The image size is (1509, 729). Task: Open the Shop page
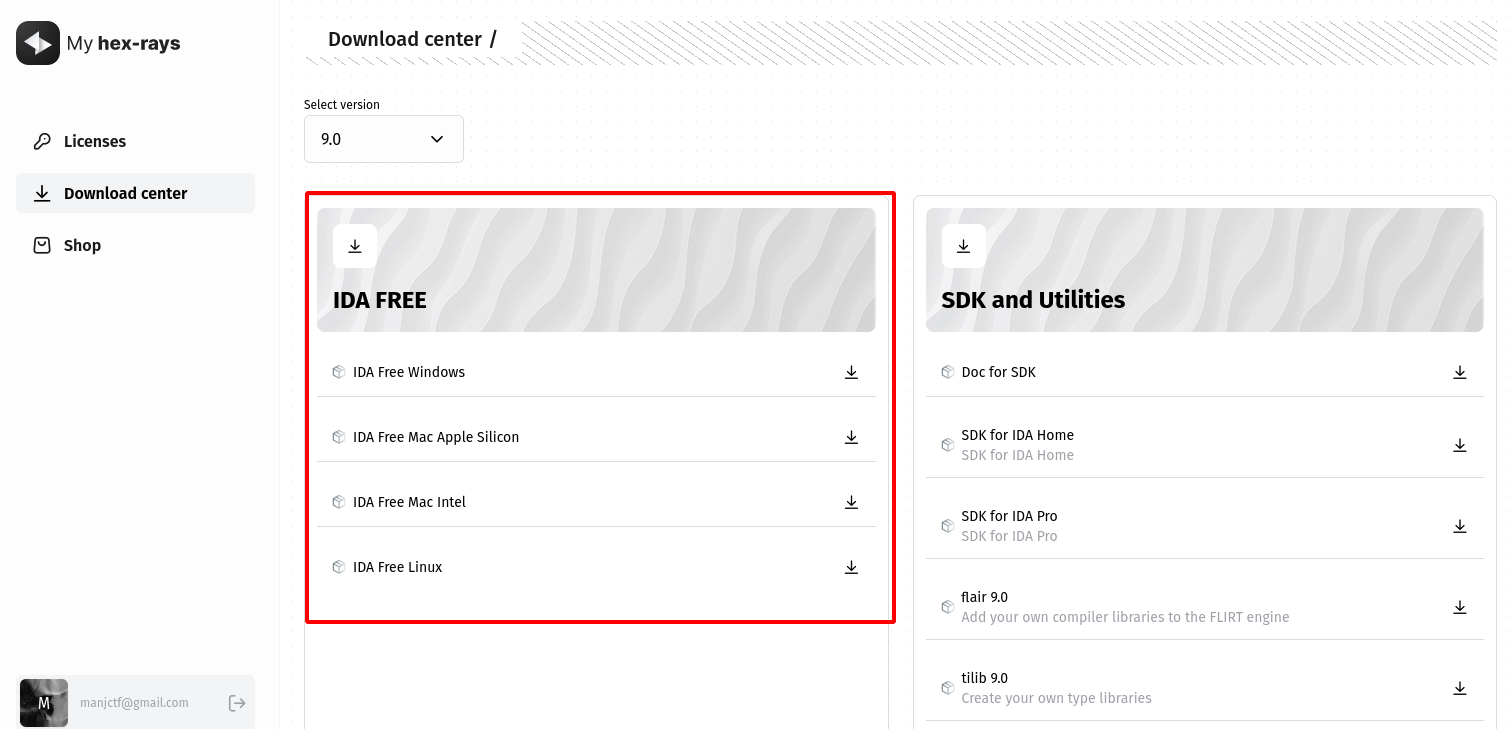coord(82,245)
